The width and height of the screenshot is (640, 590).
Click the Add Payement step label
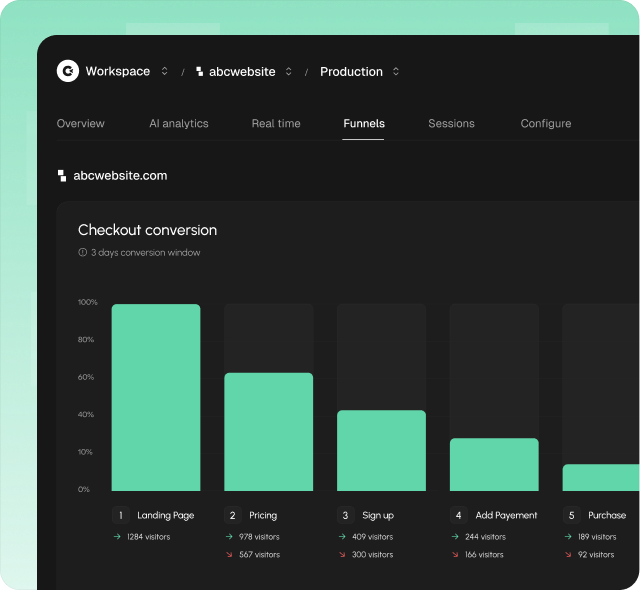click(x=506, y=516)
